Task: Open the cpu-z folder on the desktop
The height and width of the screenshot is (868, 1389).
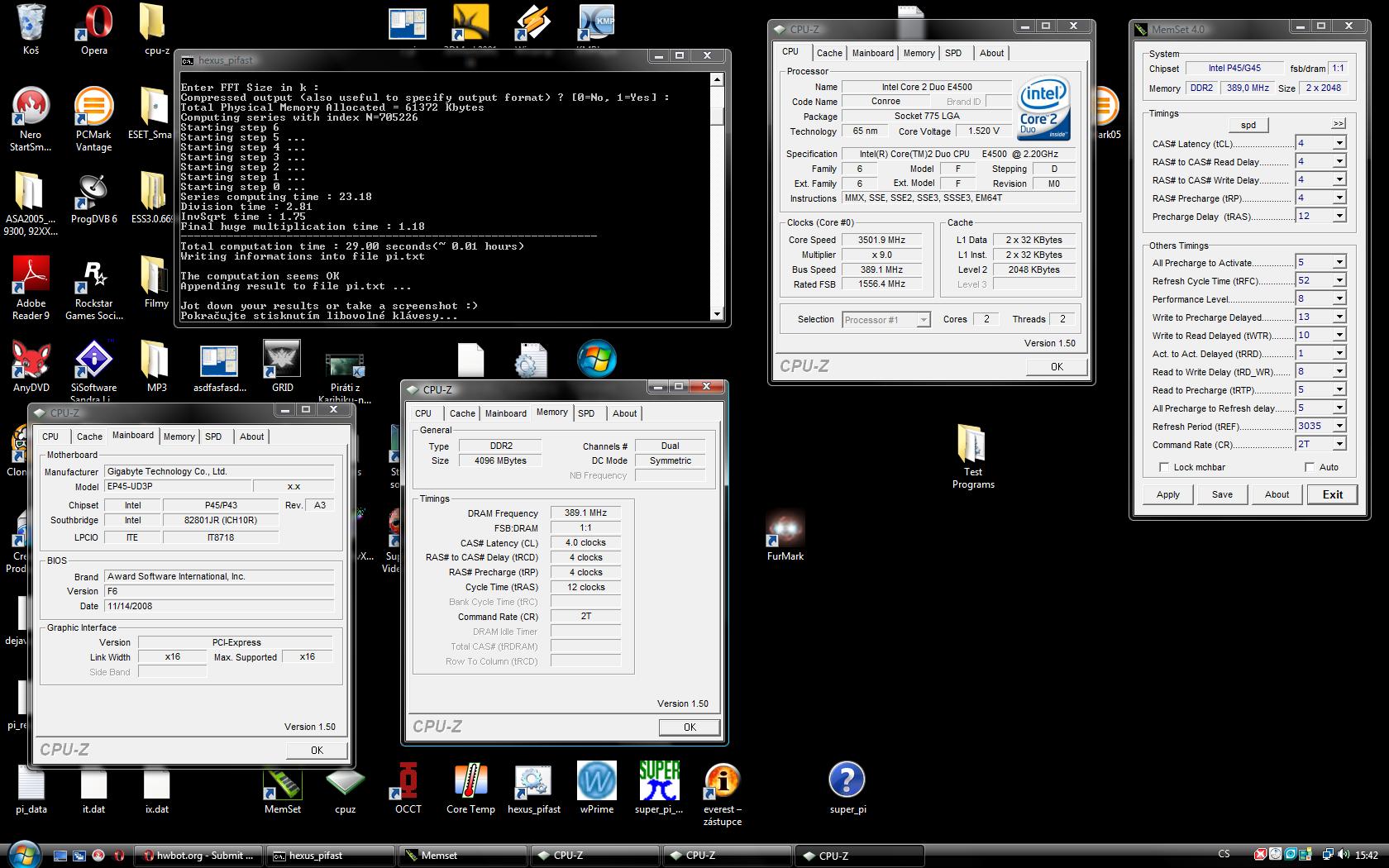Action: (156, 30)
